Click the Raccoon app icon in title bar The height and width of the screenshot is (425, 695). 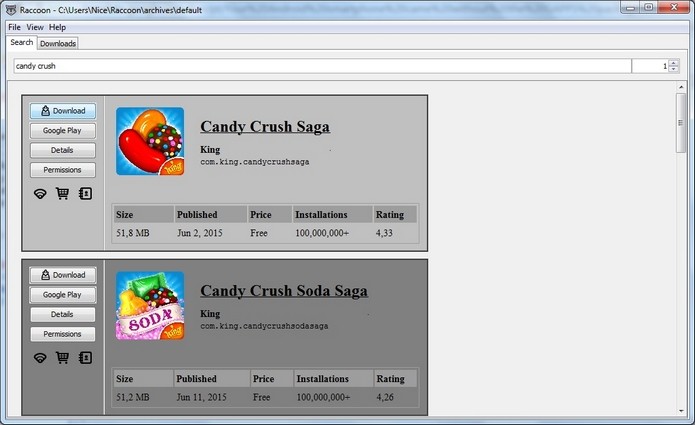point(11,9)
